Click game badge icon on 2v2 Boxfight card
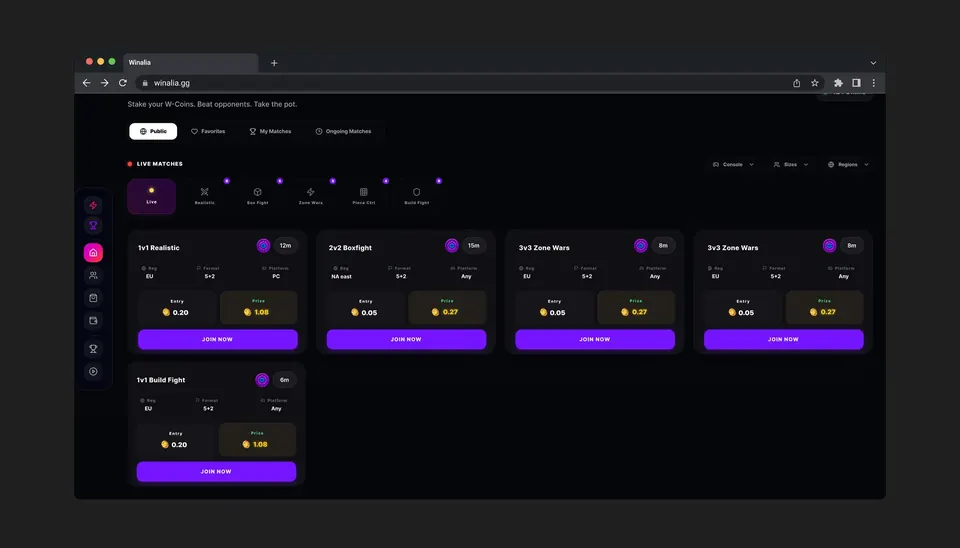 [452, 246]
